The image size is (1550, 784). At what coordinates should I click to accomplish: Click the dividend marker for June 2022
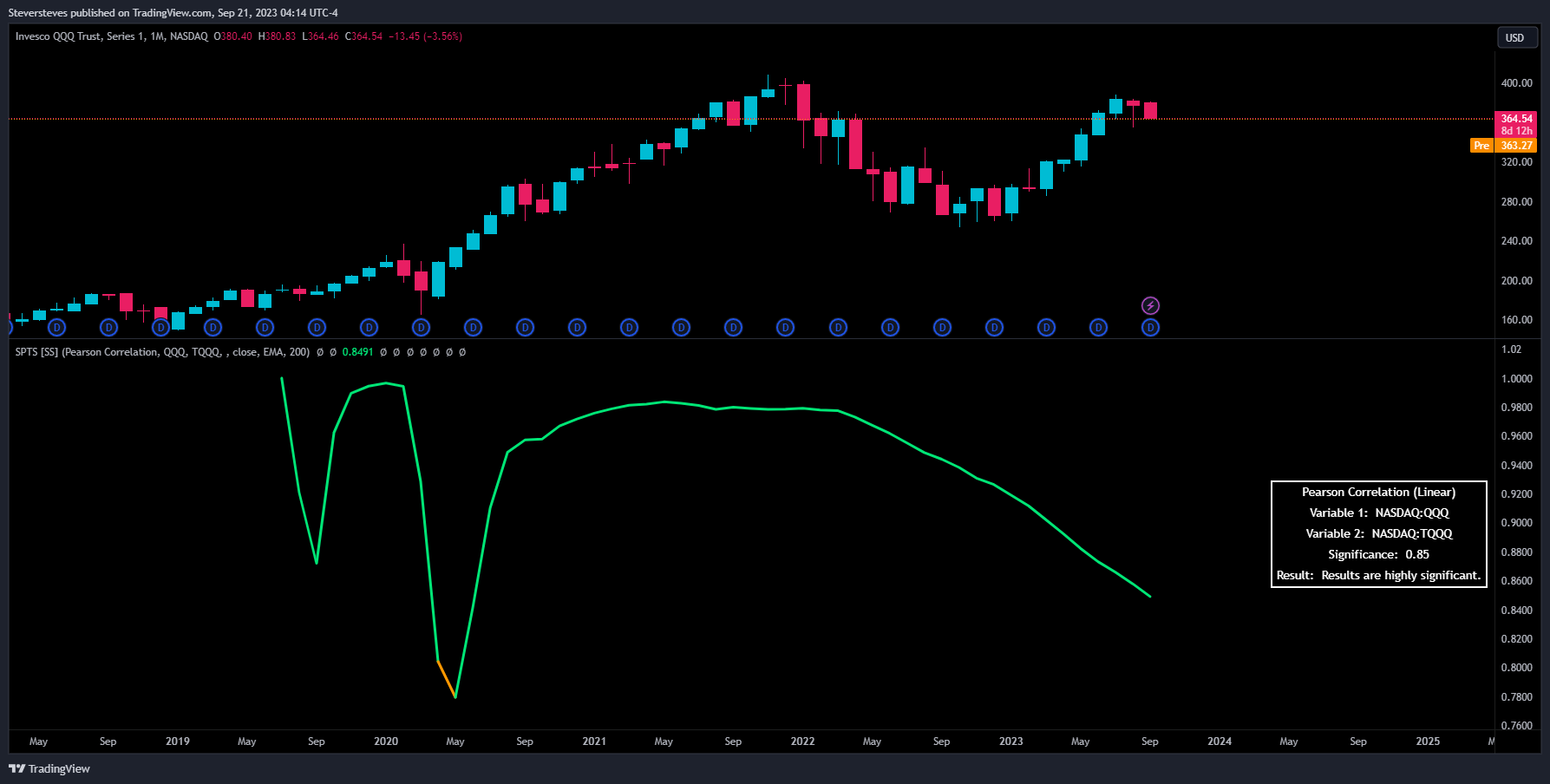click(890, 327)
